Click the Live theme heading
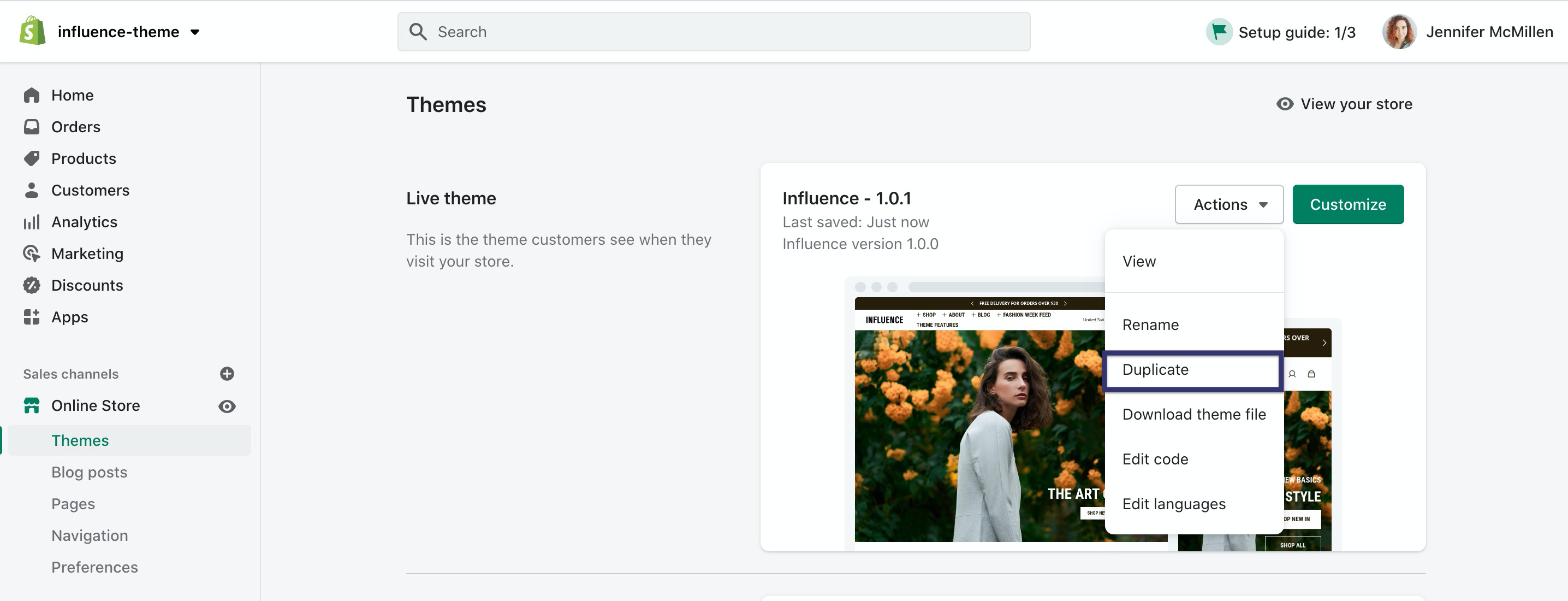1568x601 pixels. (x=451, y=198)
